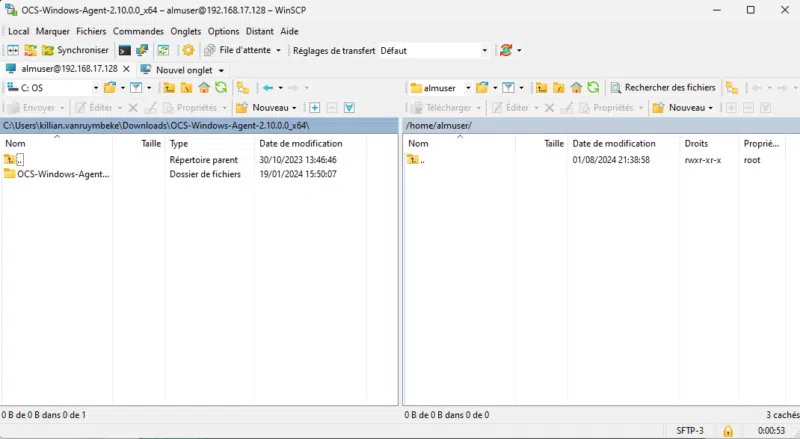This screenshot has width=800, height=439.
Task: Click the local Select All check icon
Action: point(349,108)
